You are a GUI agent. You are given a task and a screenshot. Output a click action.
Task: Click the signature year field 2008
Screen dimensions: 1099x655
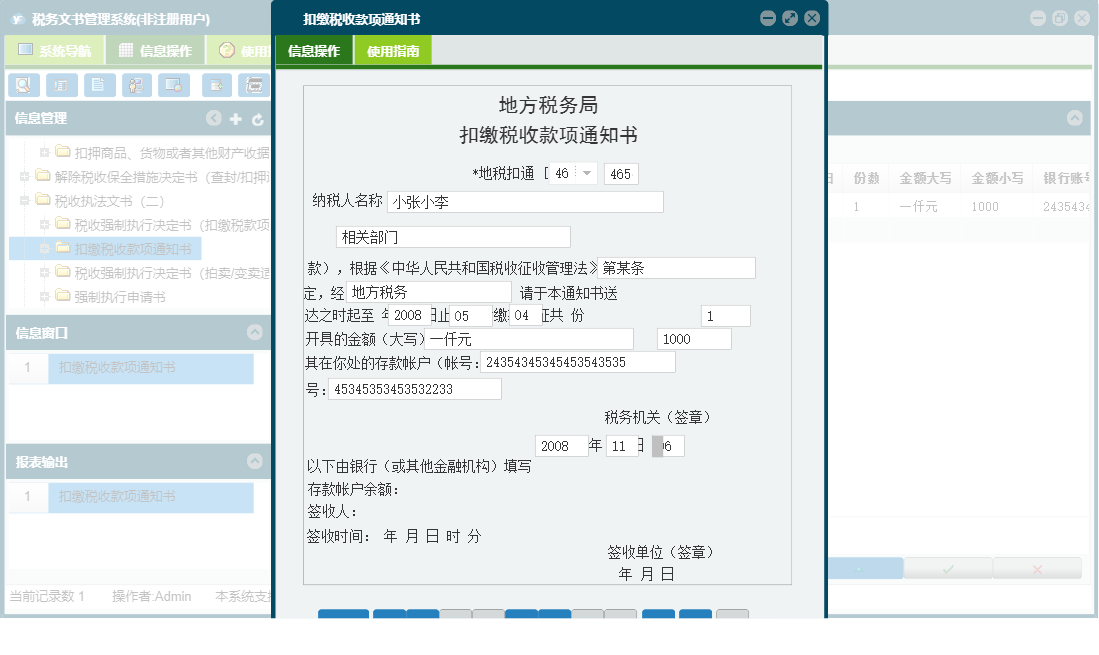561,446
